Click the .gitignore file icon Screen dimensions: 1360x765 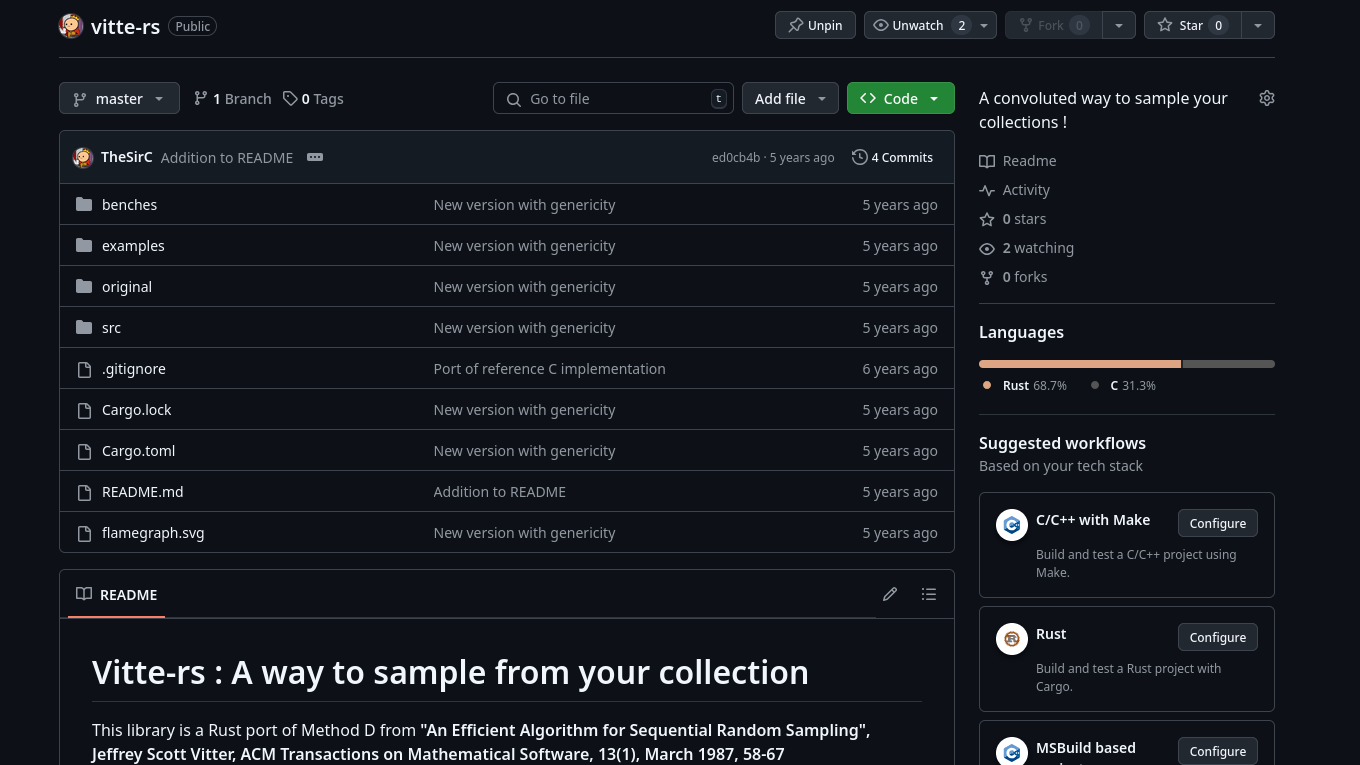click(84, 369)
